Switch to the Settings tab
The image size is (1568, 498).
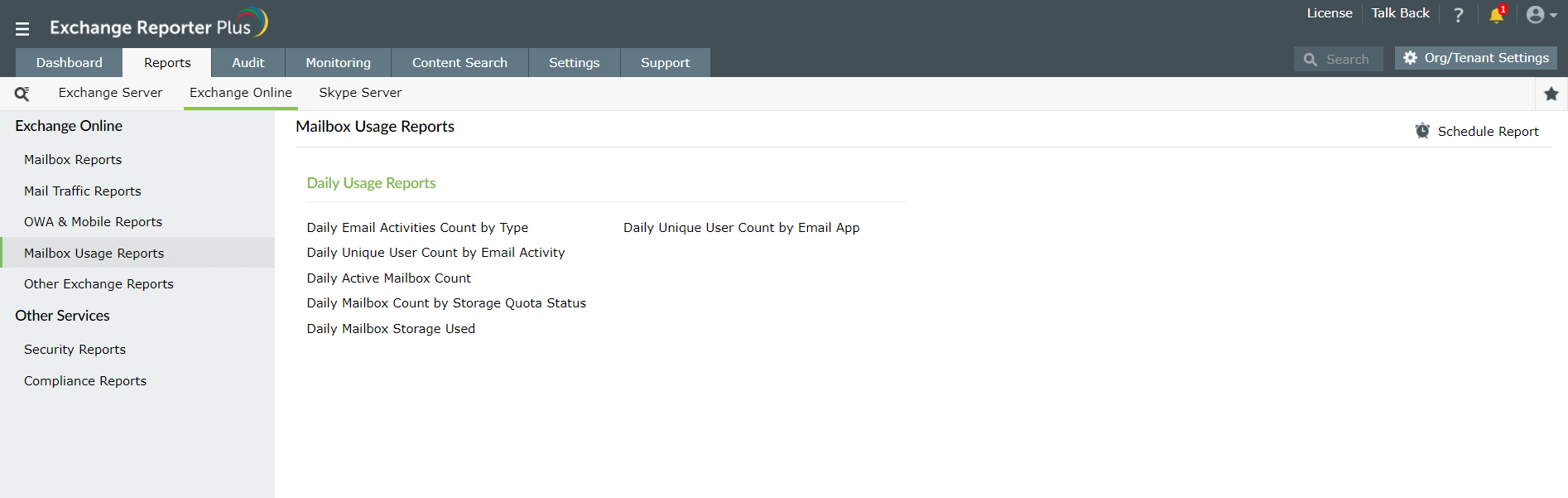[575, 63]
